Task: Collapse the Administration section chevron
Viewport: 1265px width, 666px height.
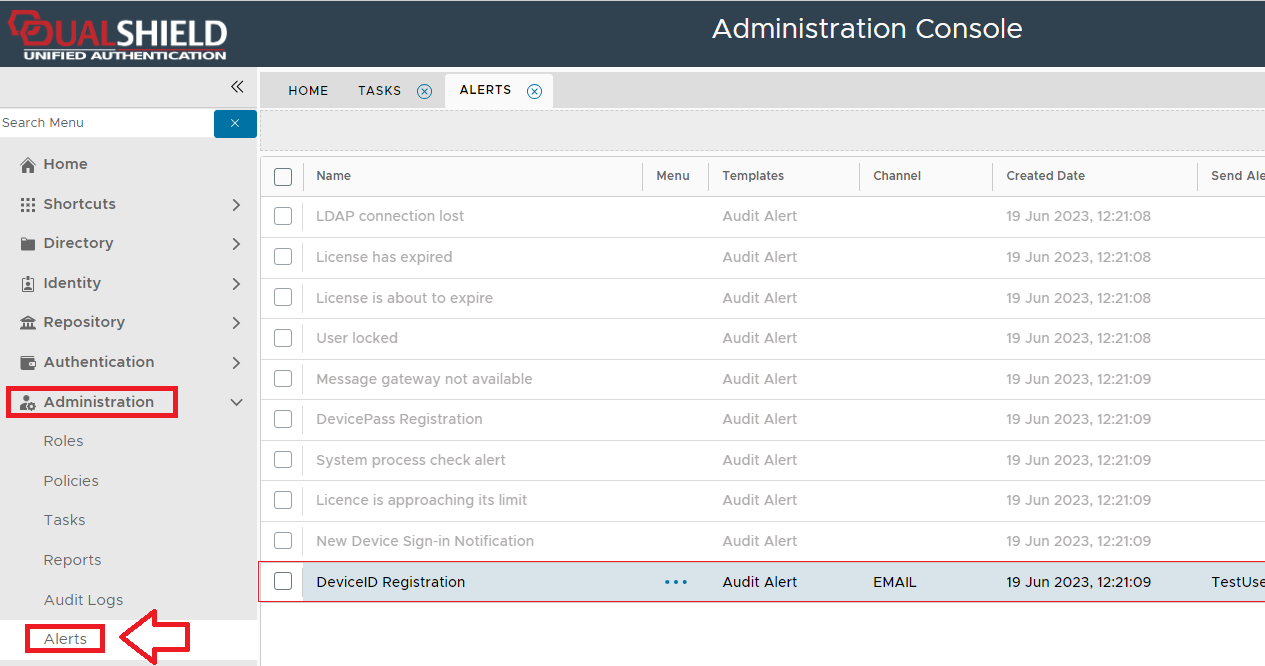Action: [x=236, y=402]
